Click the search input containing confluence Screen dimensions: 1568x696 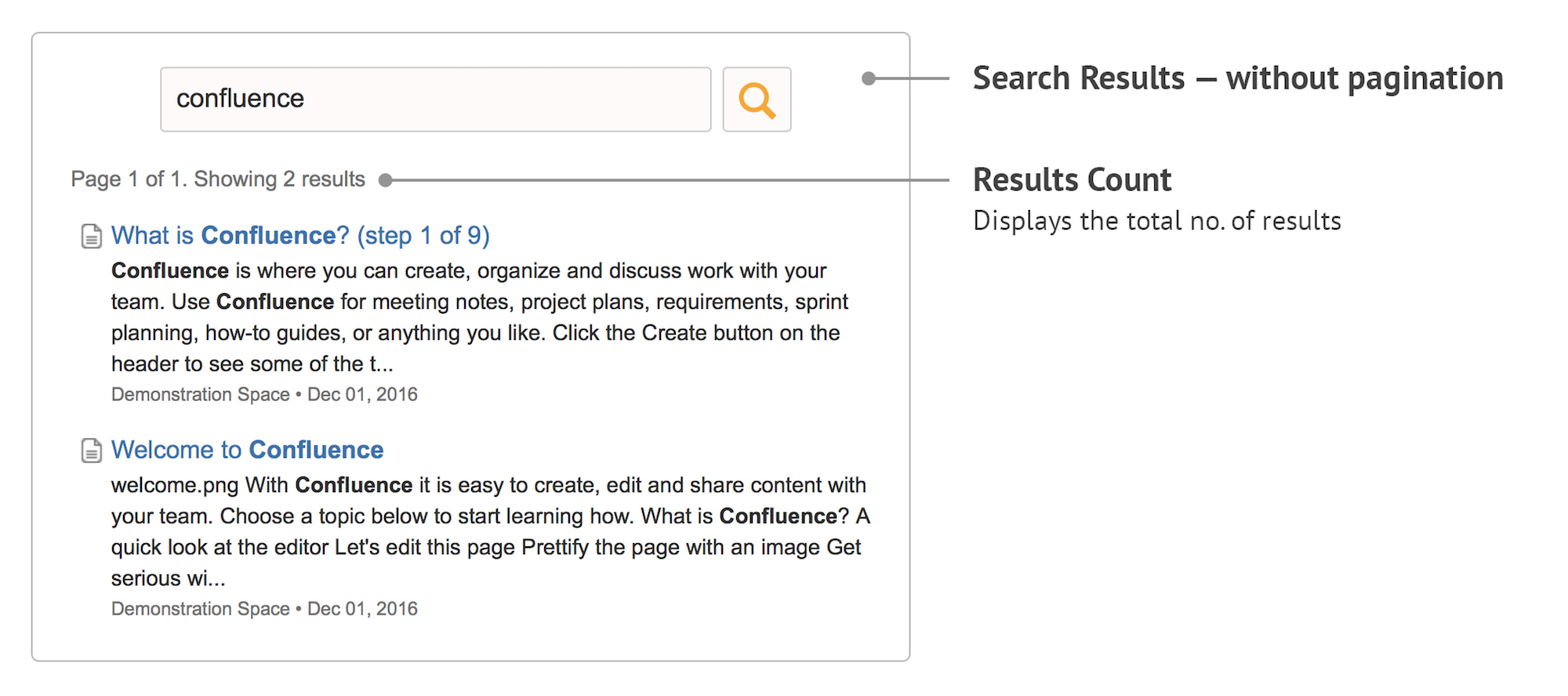(x=436, y=99)
